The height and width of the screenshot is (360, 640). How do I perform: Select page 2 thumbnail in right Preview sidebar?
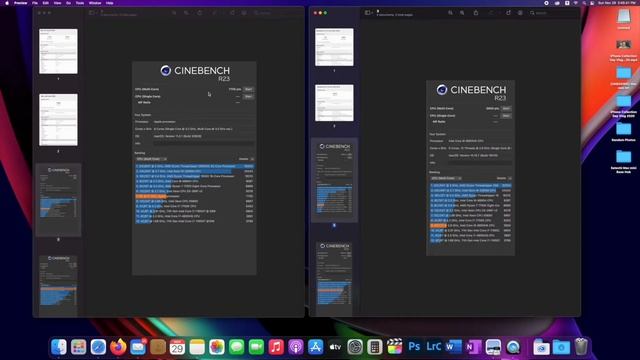click(x=334, y=102)
